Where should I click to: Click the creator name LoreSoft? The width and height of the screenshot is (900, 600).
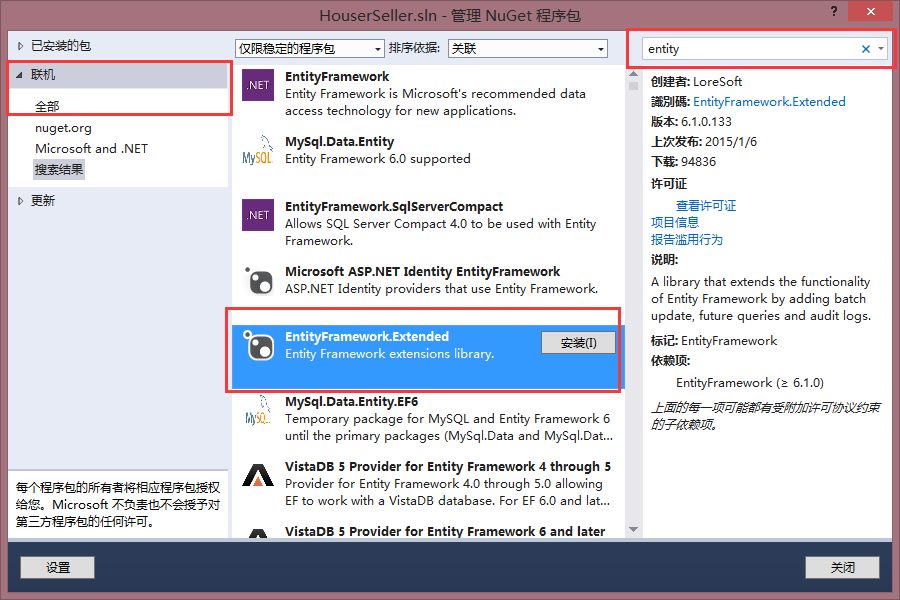tap(717, 82)
